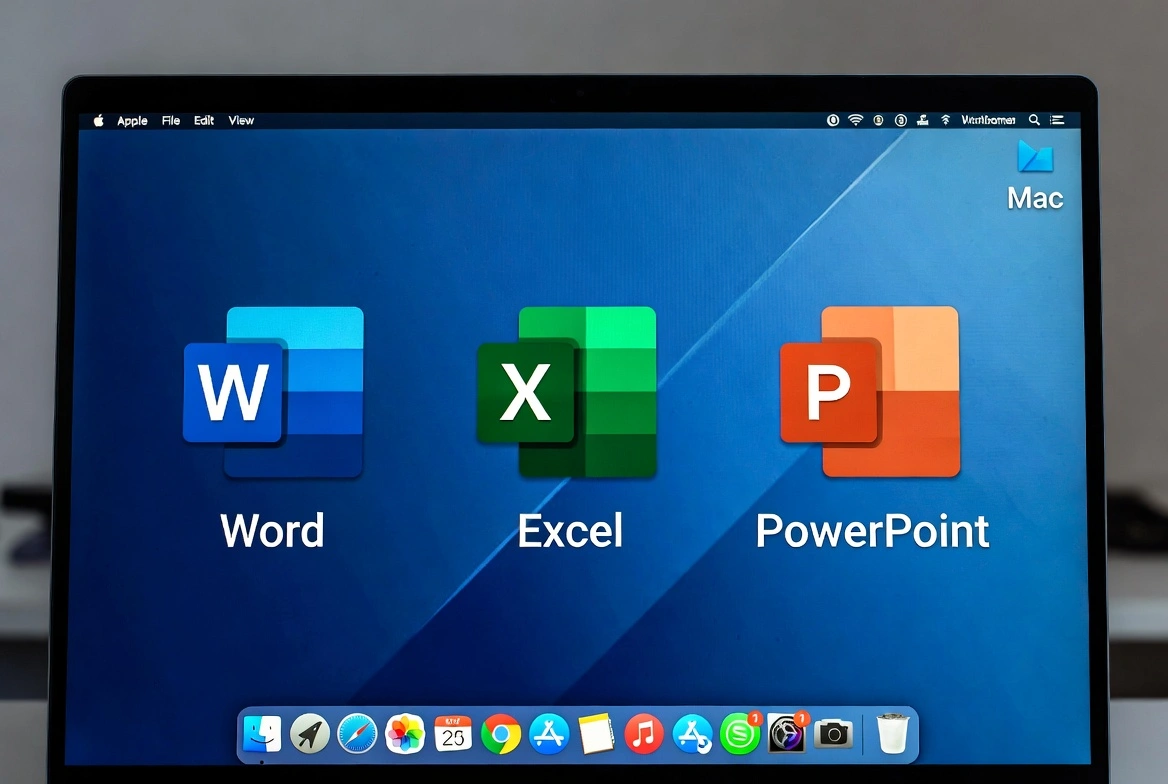Open the Notes app from the Dock
This screenshot has width=1168, height=784.
[595, 733]
